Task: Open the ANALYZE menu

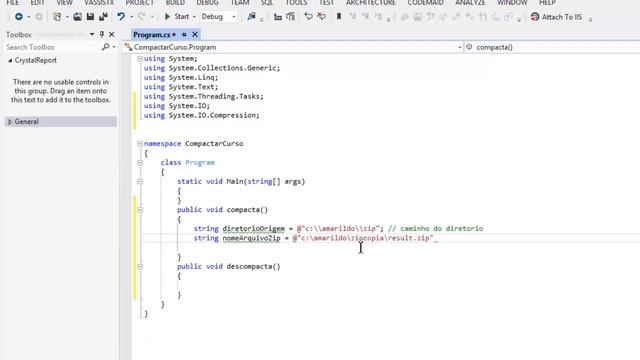Action: [470, 3]
